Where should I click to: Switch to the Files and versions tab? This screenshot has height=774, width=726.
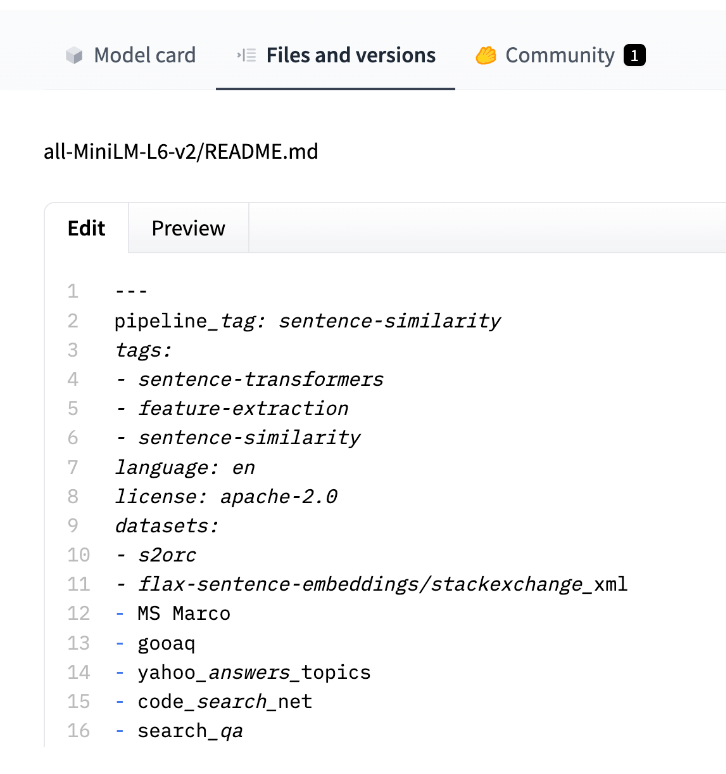point(350,56)
